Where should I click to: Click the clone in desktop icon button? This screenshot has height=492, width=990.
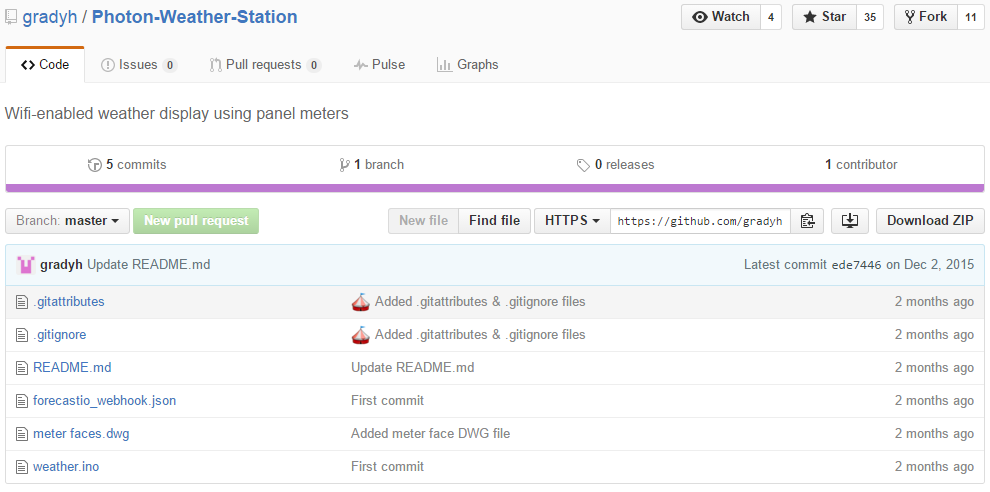click(x=850, y=220)
